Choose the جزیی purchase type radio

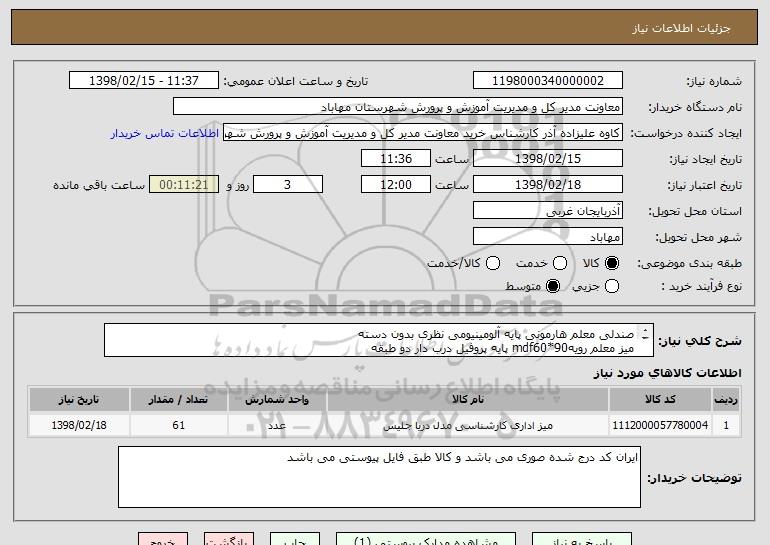(x=611, y=286)
